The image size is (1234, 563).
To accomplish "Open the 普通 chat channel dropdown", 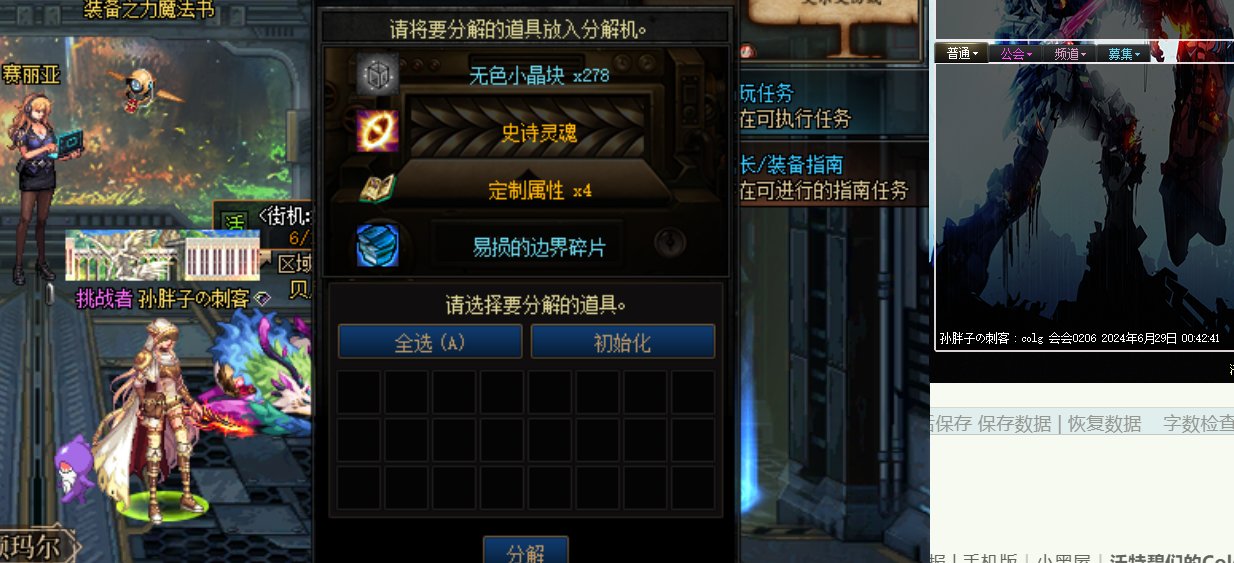I will tap(962, 53).
